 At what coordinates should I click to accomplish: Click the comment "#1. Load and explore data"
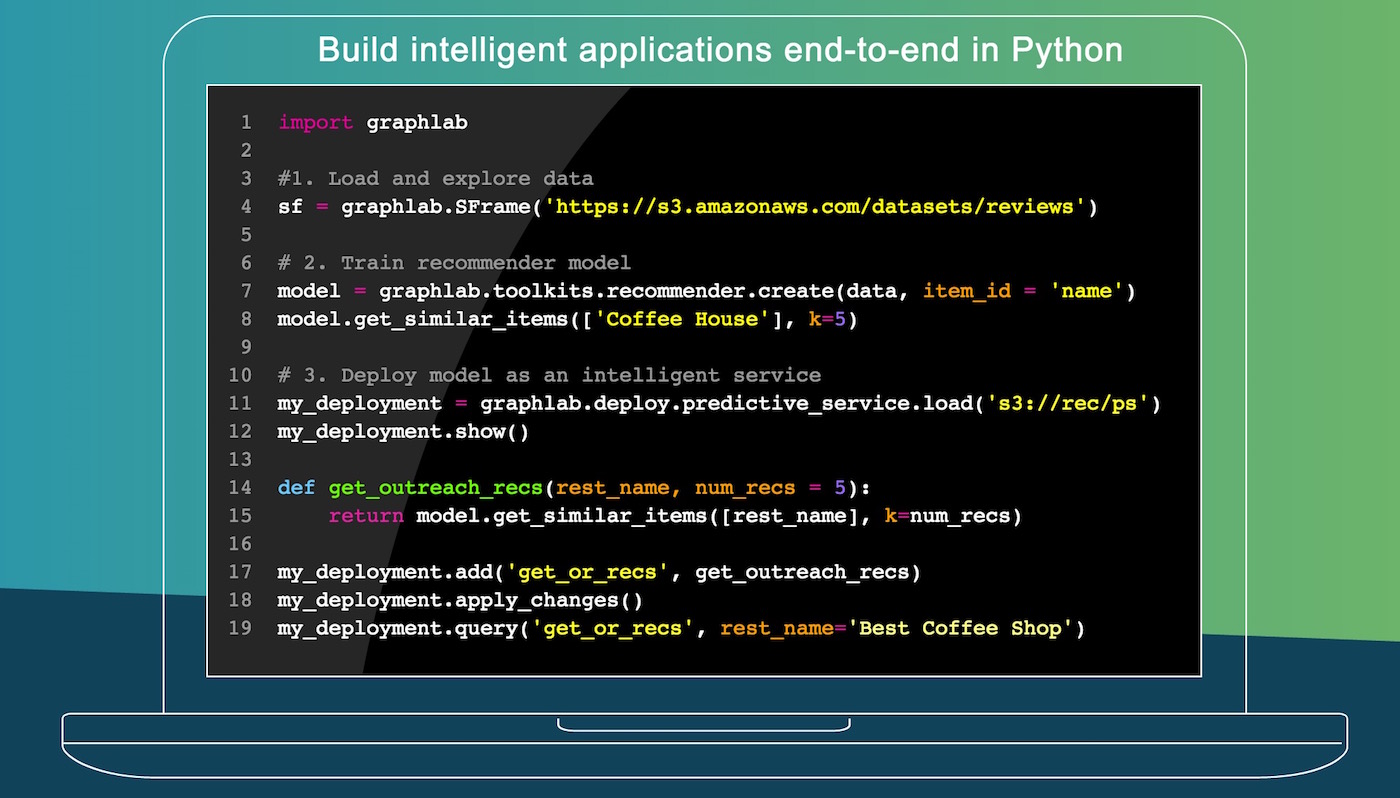point(436,179)
